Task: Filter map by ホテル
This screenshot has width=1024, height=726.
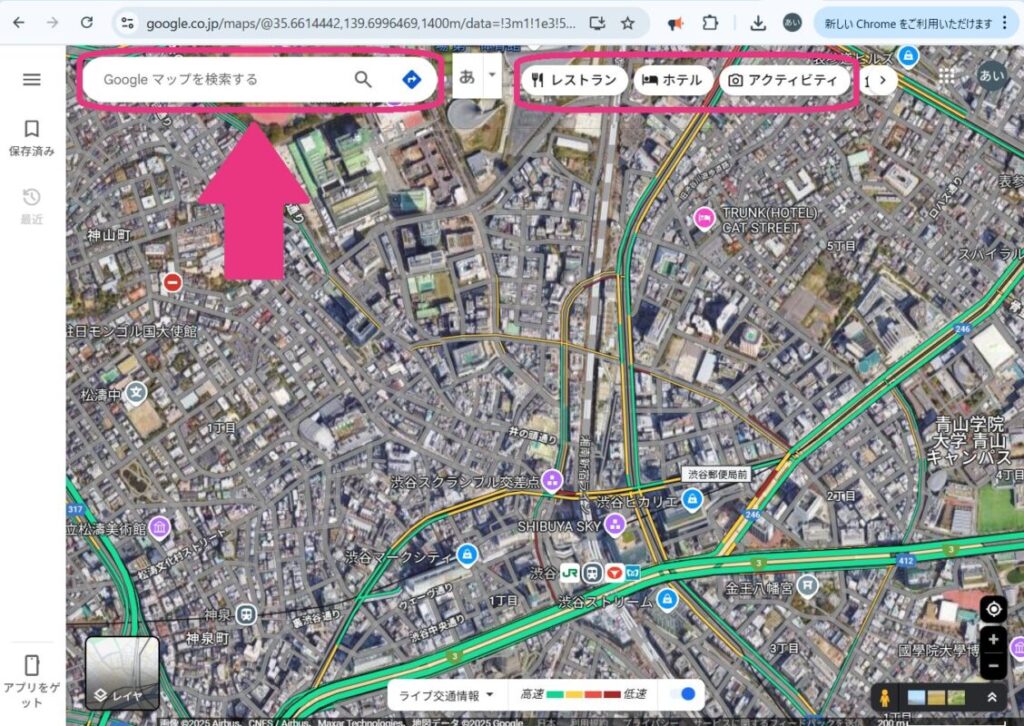Action: [x=672, y=80]
